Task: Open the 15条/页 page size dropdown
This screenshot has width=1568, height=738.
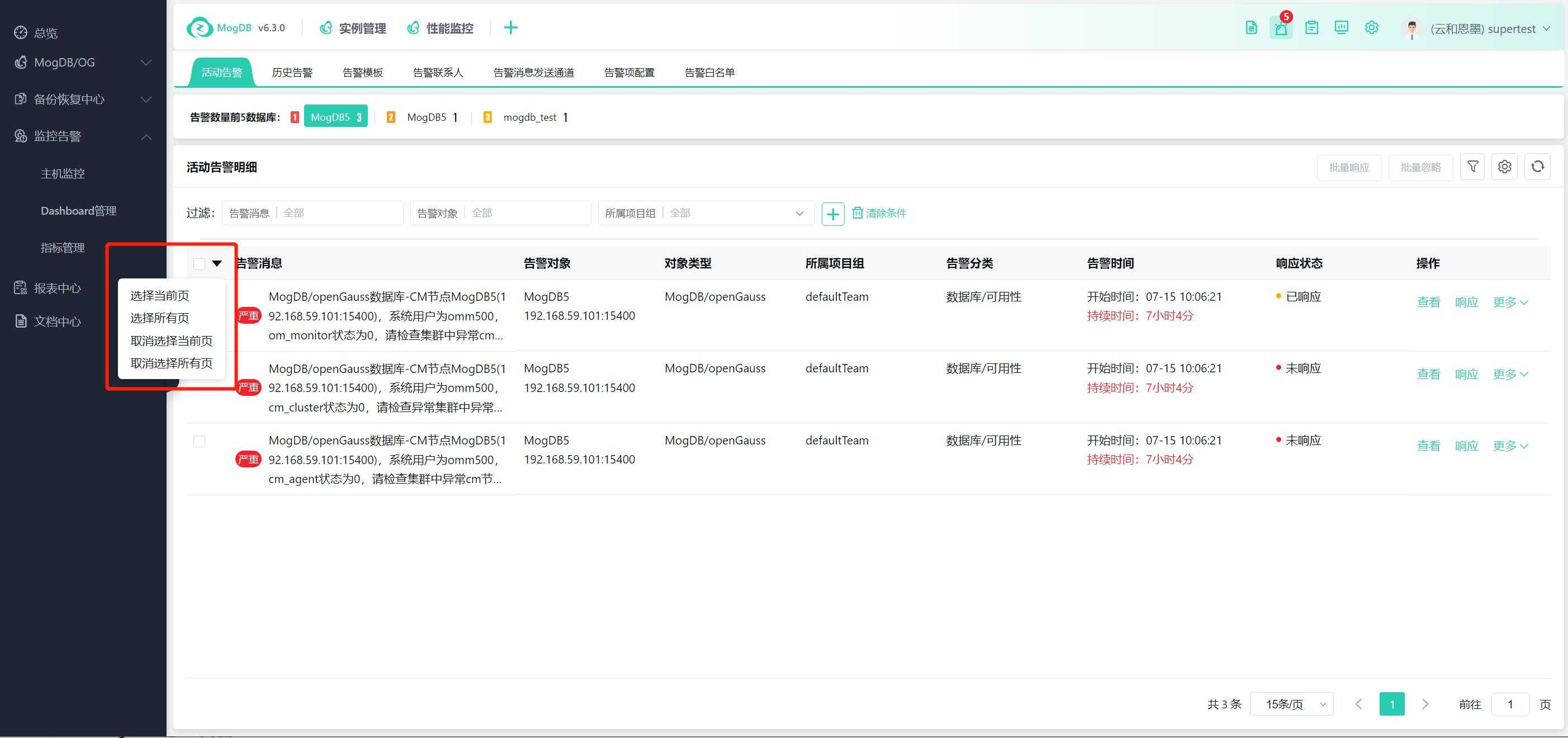Action: coord(1292,704)
